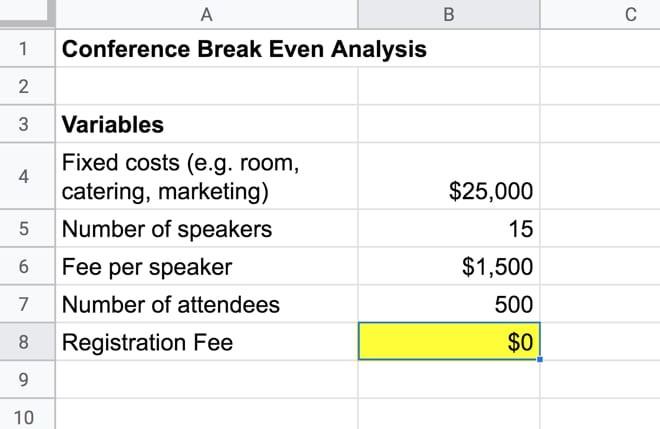Click the Variables heading cell
660x429 pixels.
(x=206, y=125)
